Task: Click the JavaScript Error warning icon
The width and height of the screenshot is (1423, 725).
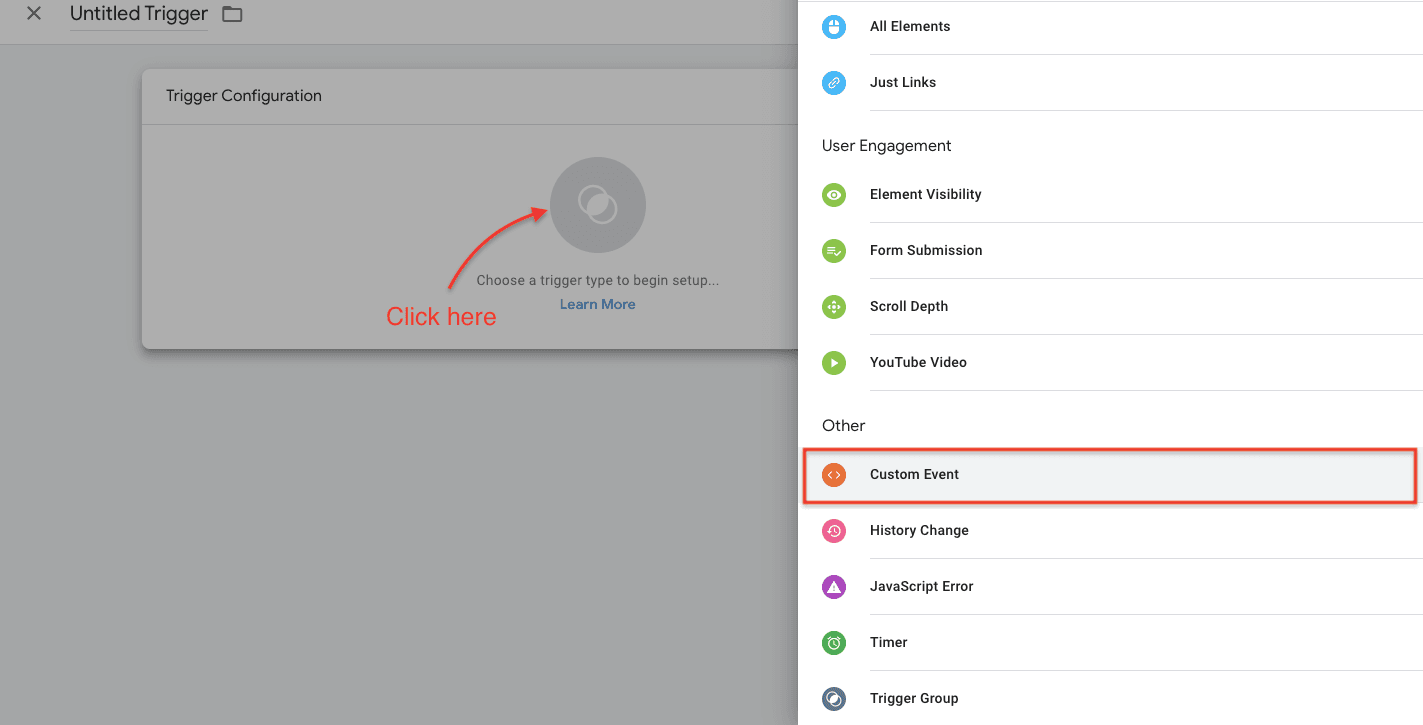Action: click(834, 587)
